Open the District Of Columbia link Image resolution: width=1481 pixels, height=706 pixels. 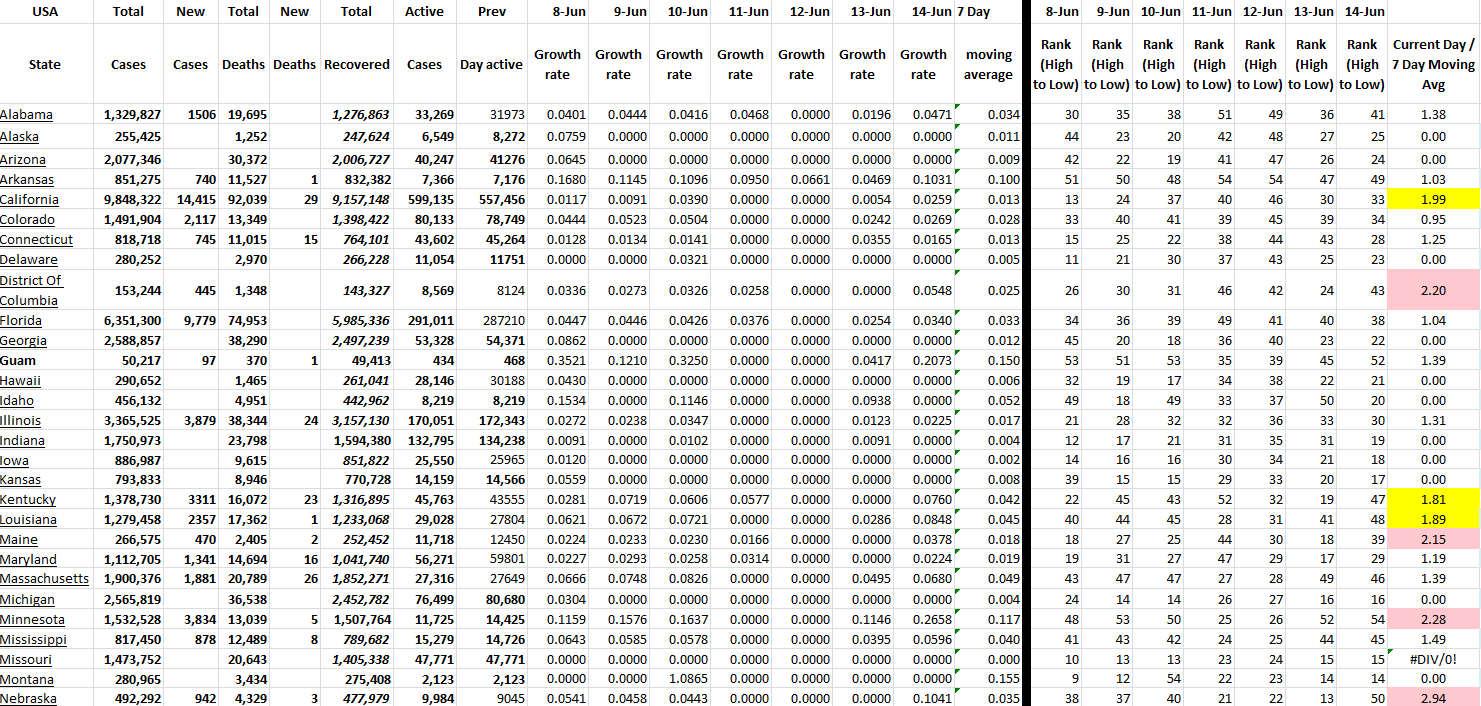(x=31, y=290)
